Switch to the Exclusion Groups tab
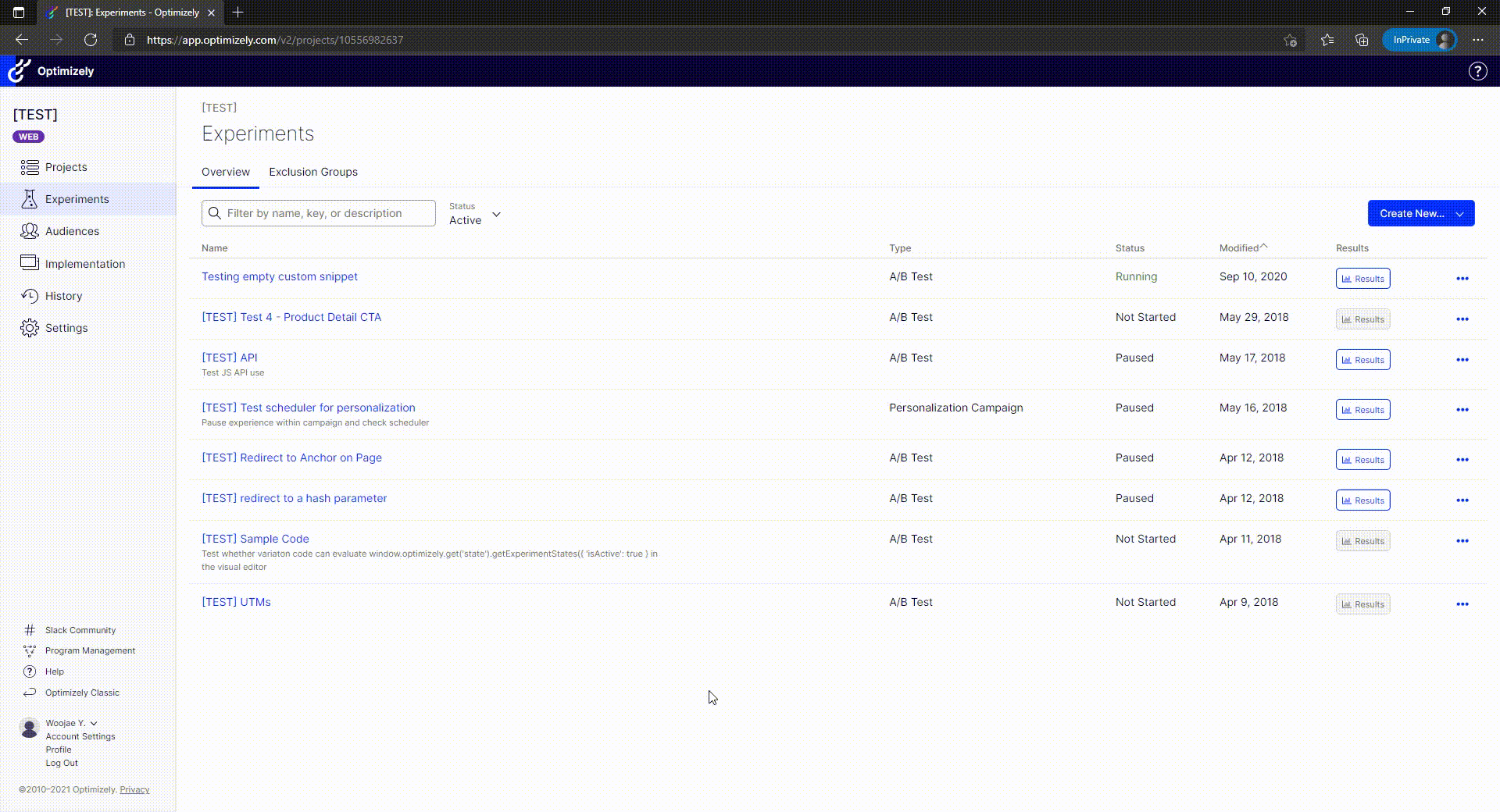The height and width of the screenshot is (812, 1500). 313,172
